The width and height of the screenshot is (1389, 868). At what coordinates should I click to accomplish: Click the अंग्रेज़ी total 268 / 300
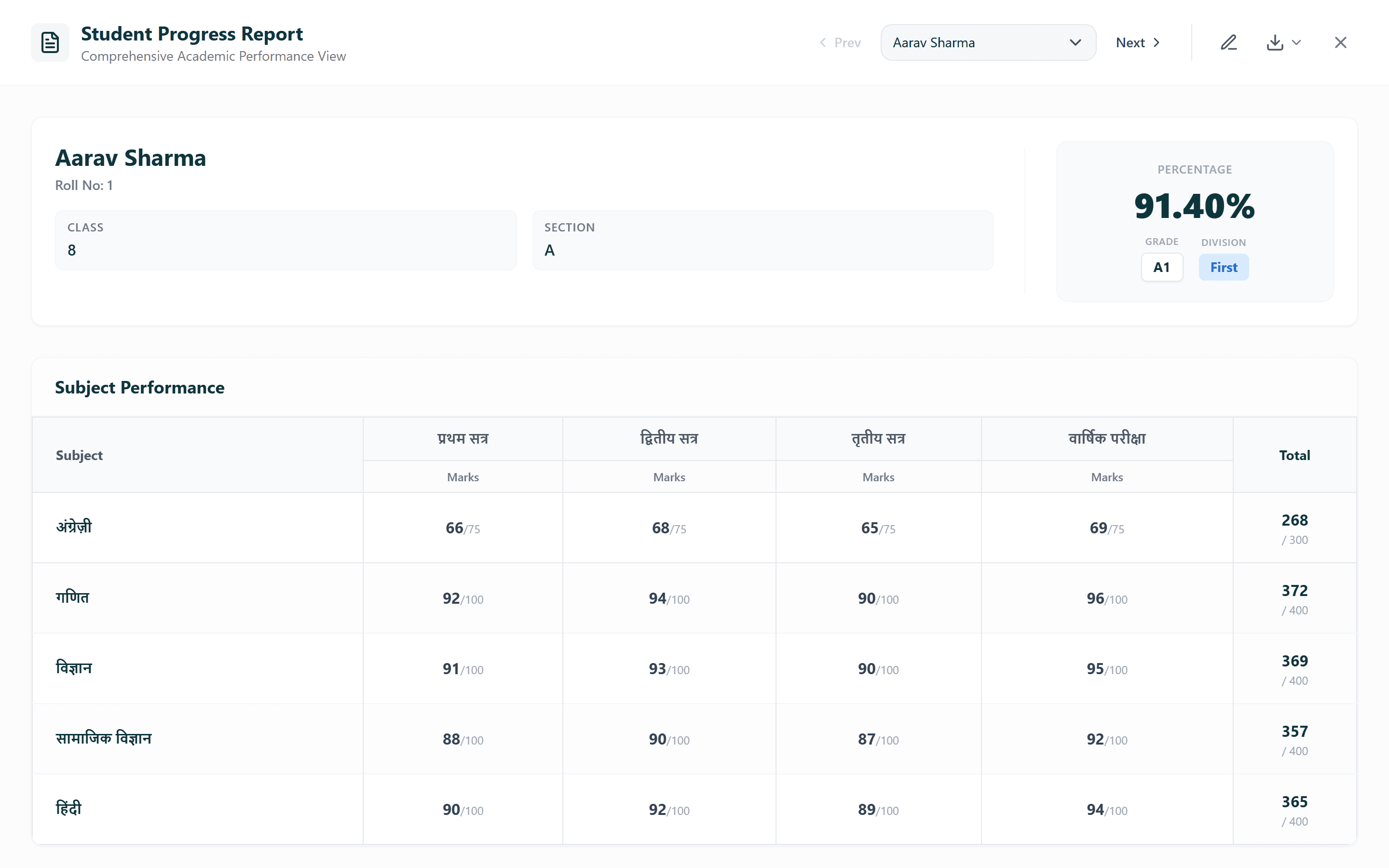(x=1294, y=529)
